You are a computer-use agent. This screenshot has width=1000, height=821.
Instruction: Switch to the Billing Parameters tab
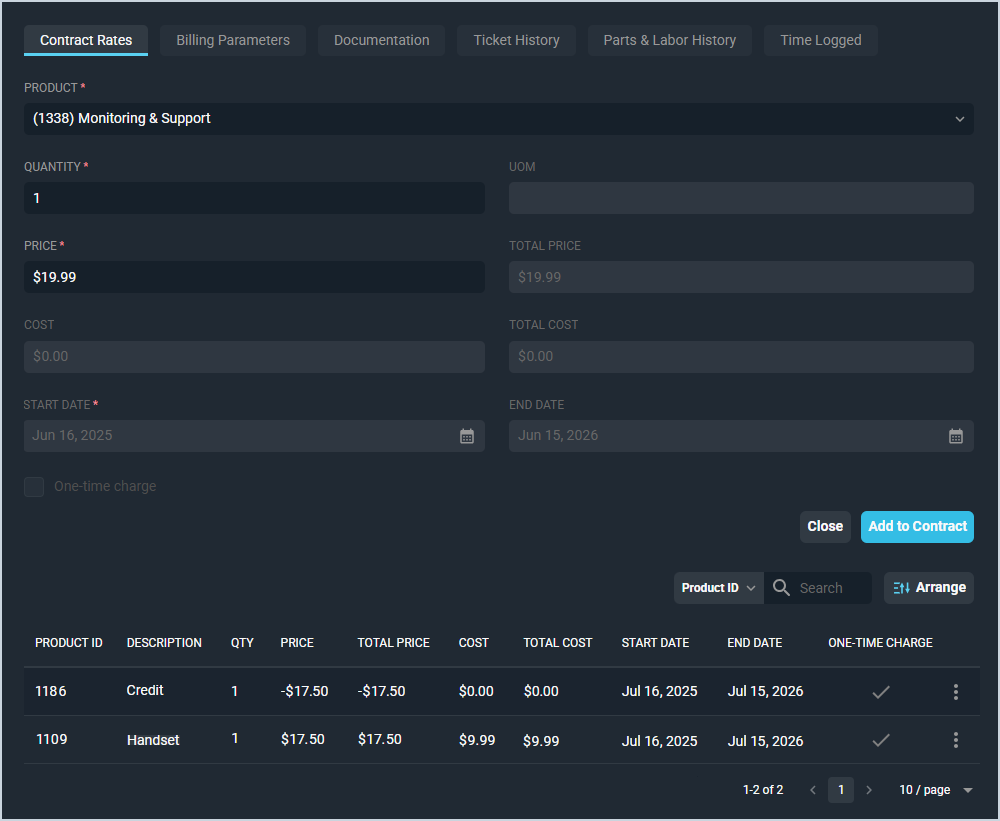pyautogui.click(x=233, y=40)
